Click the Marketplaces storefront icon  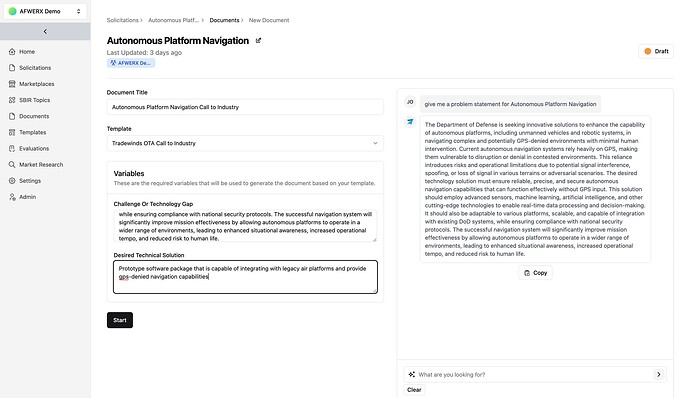tap(12, 84)
